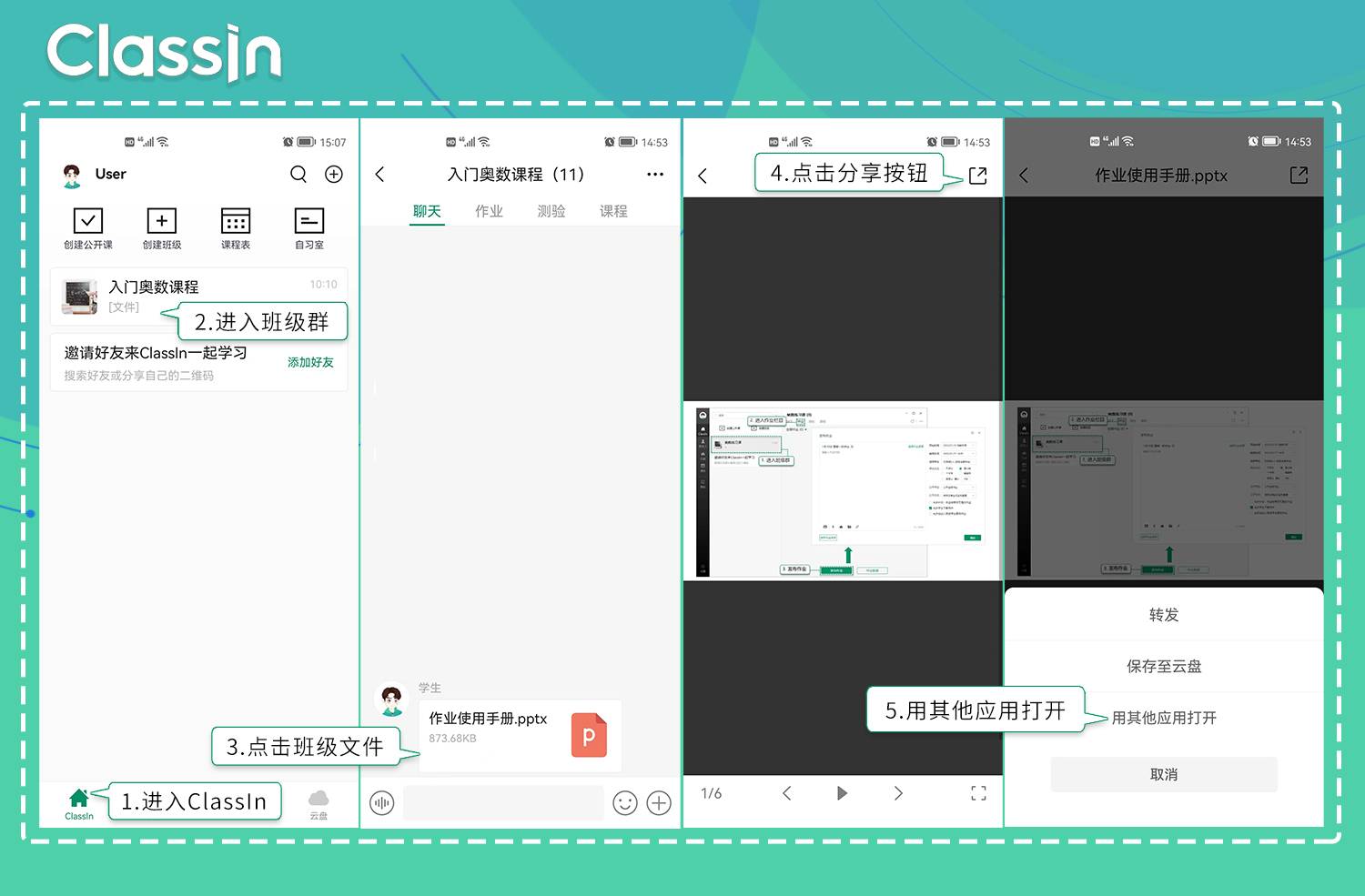The height and width of the screenshot is (896, 1365).
Task: Tap the search magnifier icon beside User
Action: (x=298, y=174)
